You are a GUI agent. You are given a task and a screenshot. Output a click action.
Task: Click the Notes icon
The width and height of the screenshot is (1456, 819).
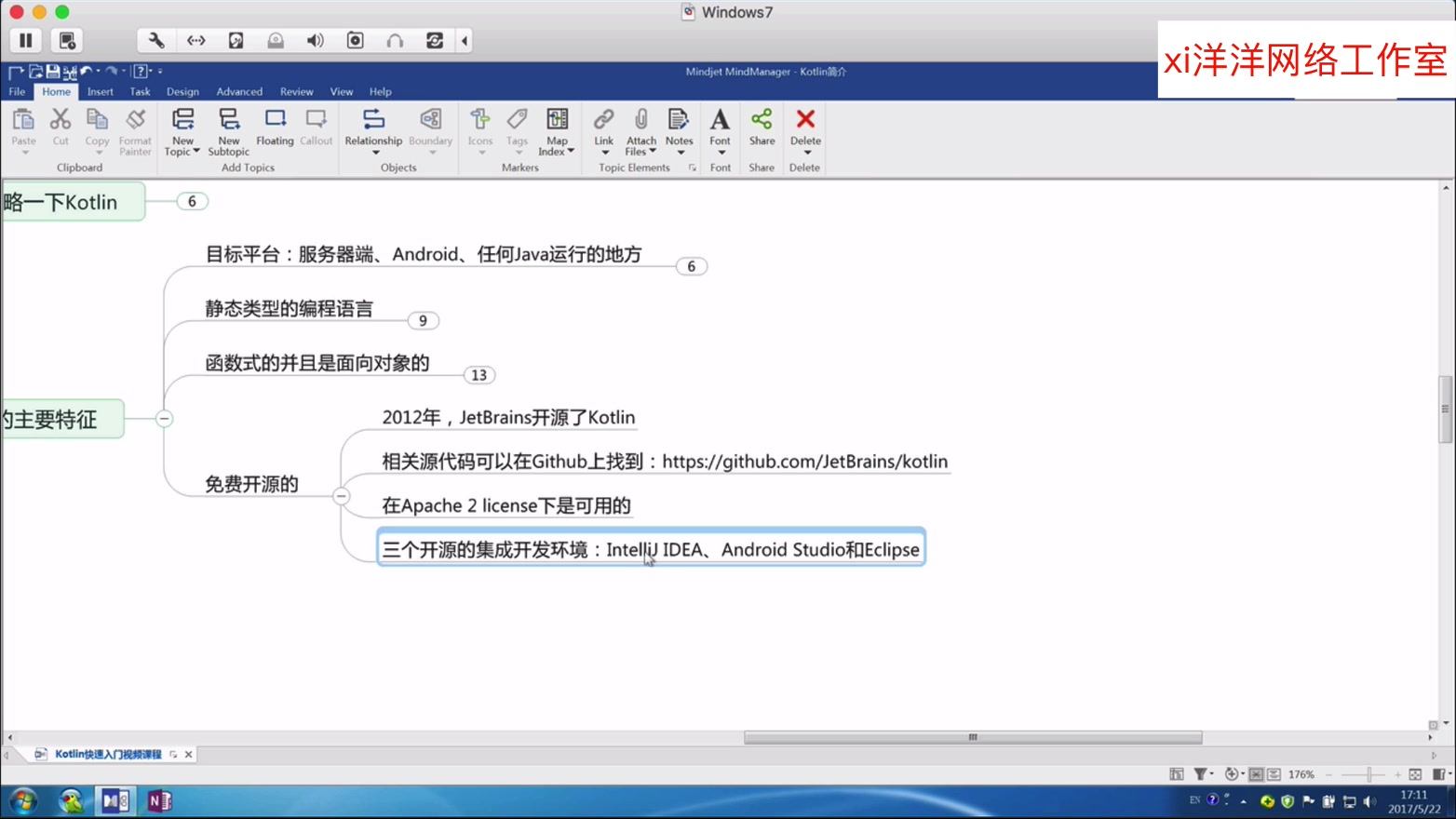click(x=679, y=118)
